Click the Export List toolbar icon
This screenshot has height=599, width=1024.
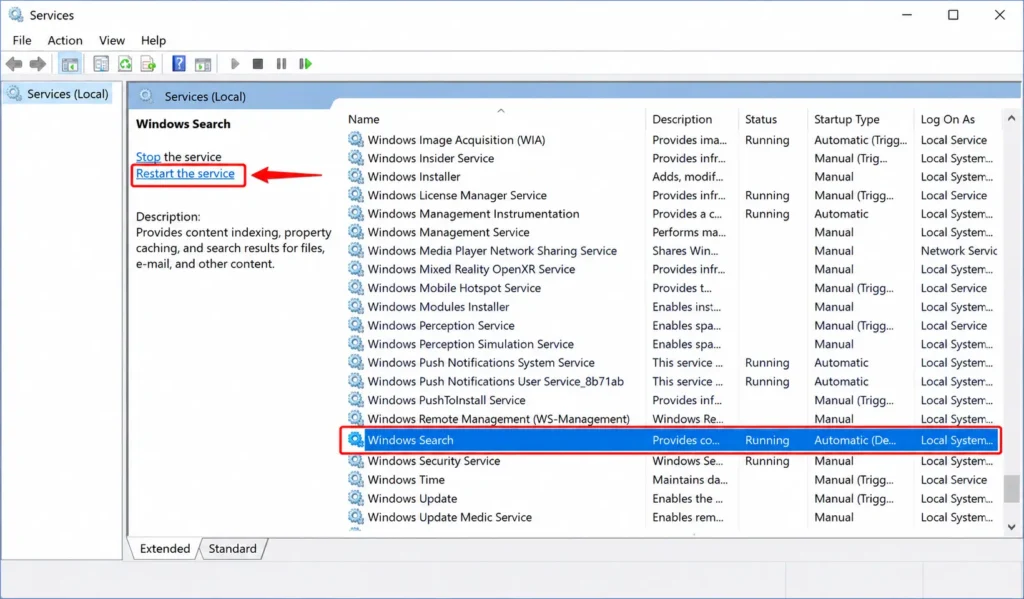(148, 64)
